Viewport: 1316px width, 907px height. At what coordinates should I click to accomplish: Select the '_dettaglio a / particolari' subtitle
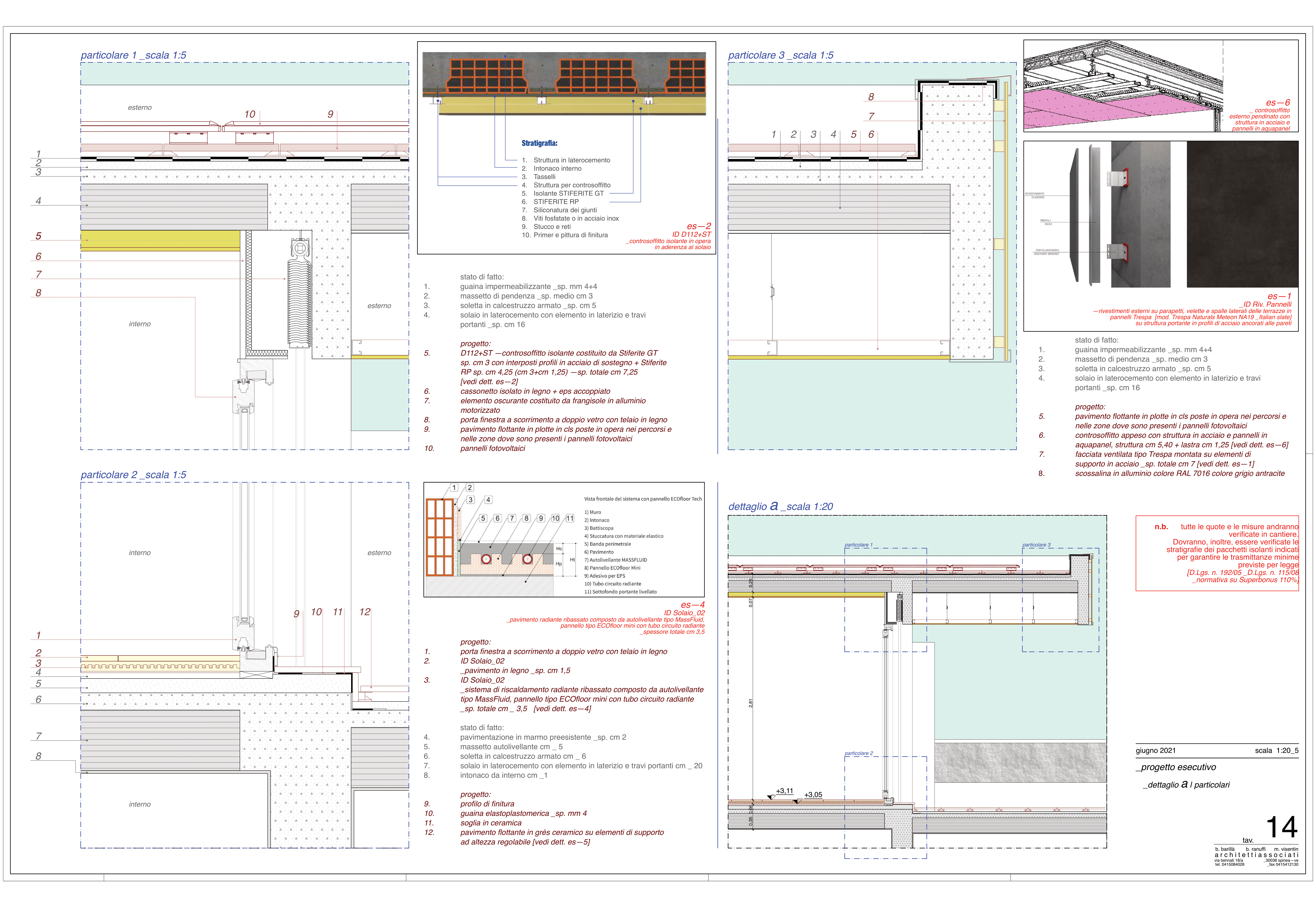(1186, 785)
